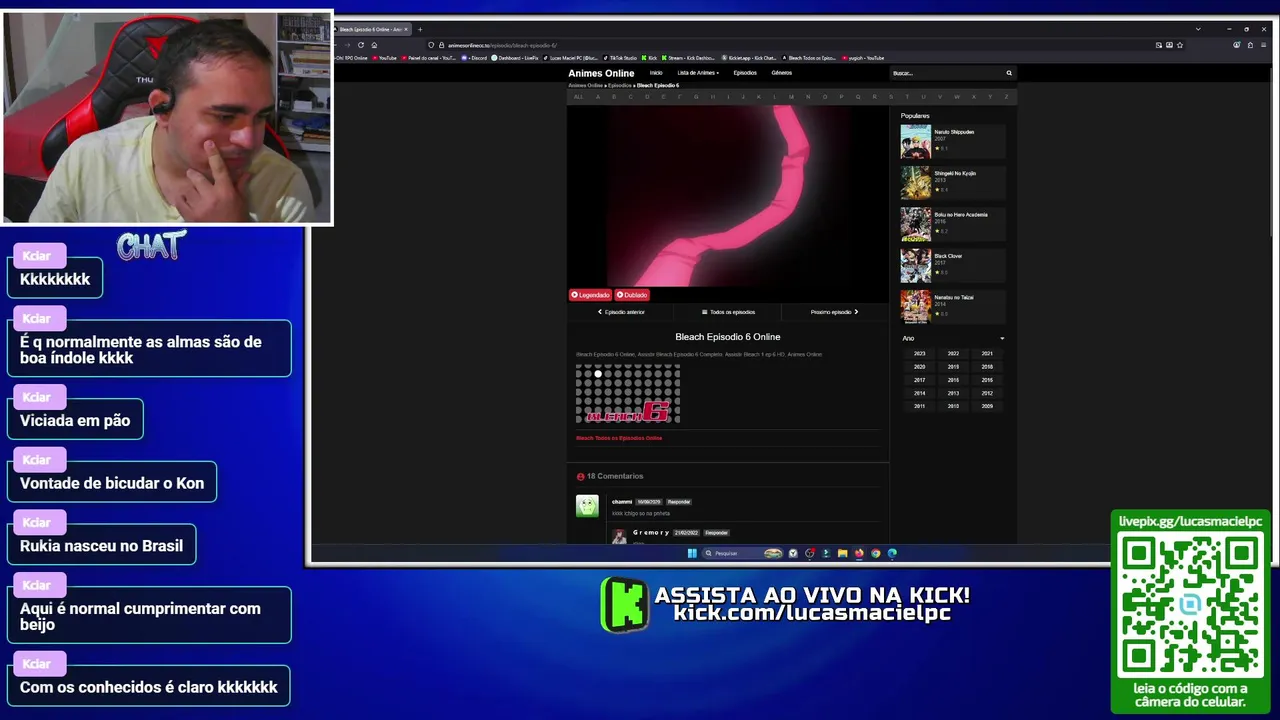1280x720 pixels.
Task: Go to Proximo episodio
Action: click(834, 312)
